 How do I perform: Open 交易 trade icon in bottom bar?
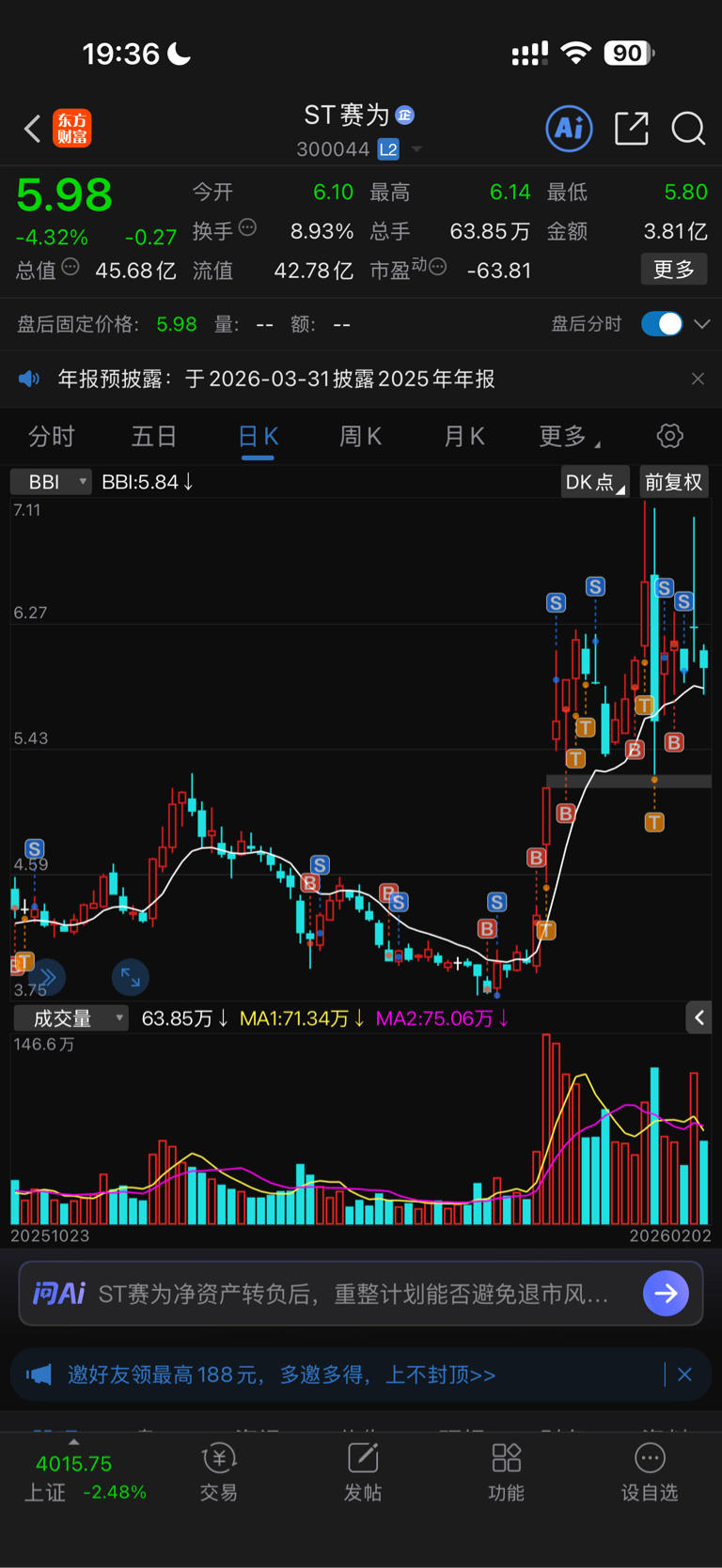pyautogui.click(x=218, y=1458)
